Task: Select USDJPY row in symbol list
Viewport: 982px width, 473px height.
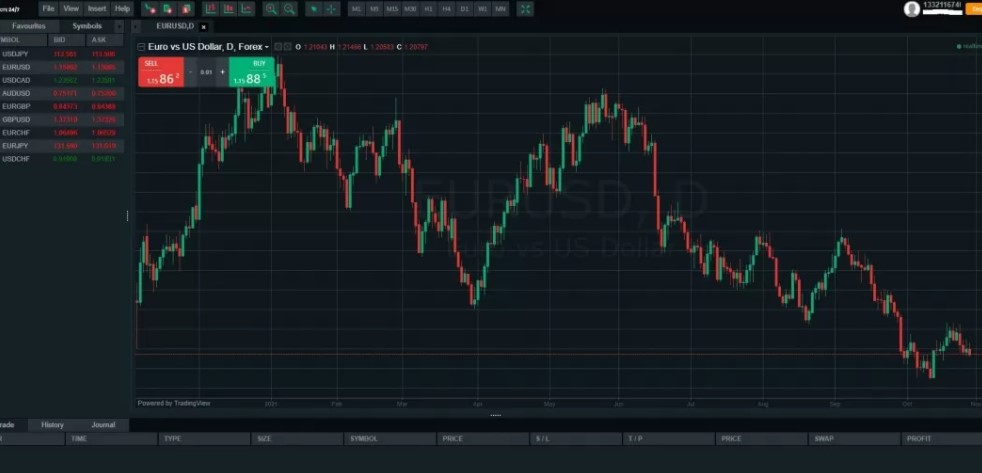Action: click(x=62, y=55)
